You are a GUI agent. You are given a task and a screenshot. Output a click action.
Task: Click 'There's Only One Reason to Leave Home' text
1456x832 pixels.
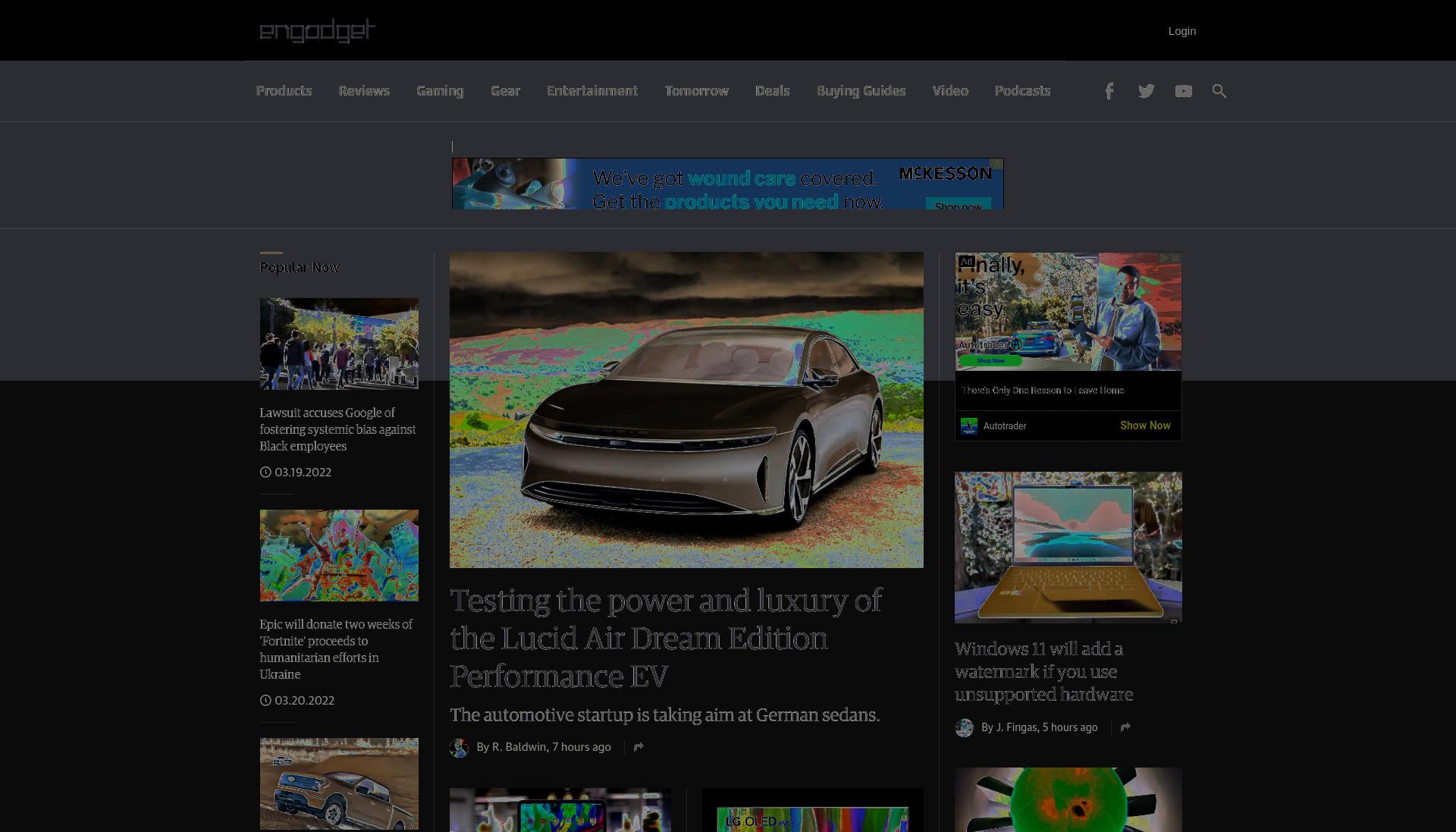(x=1043, y=391)
